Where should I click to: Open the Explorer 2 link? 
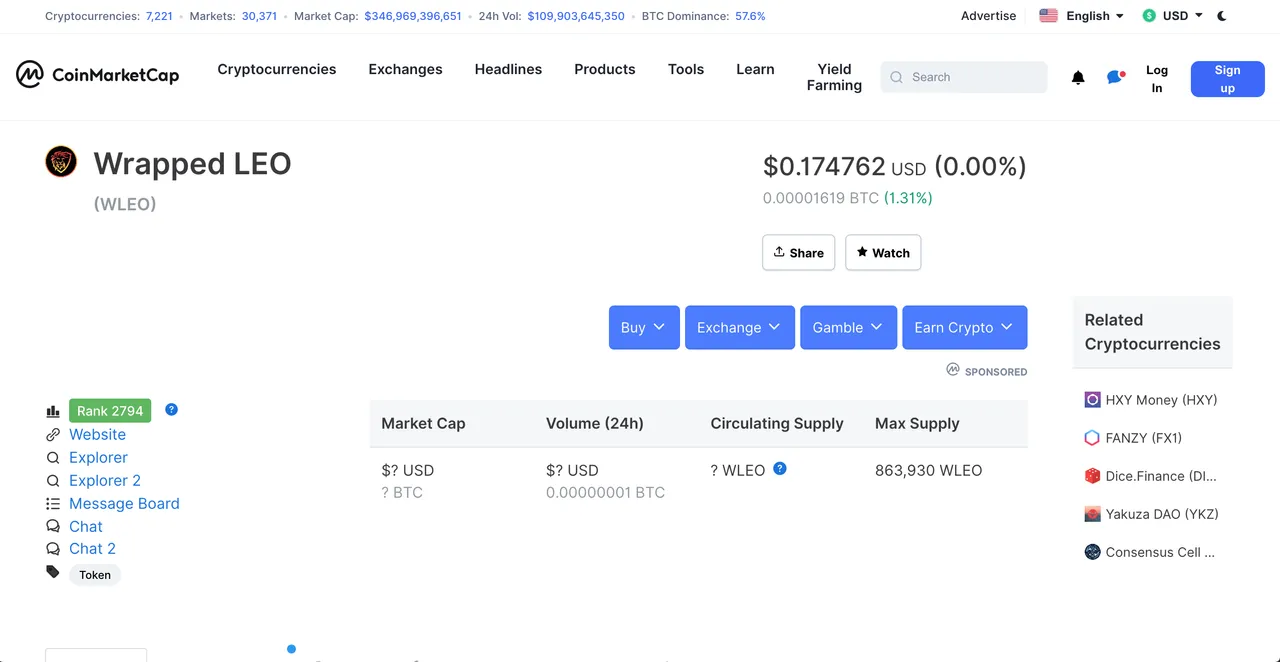[x=105, y=481]
